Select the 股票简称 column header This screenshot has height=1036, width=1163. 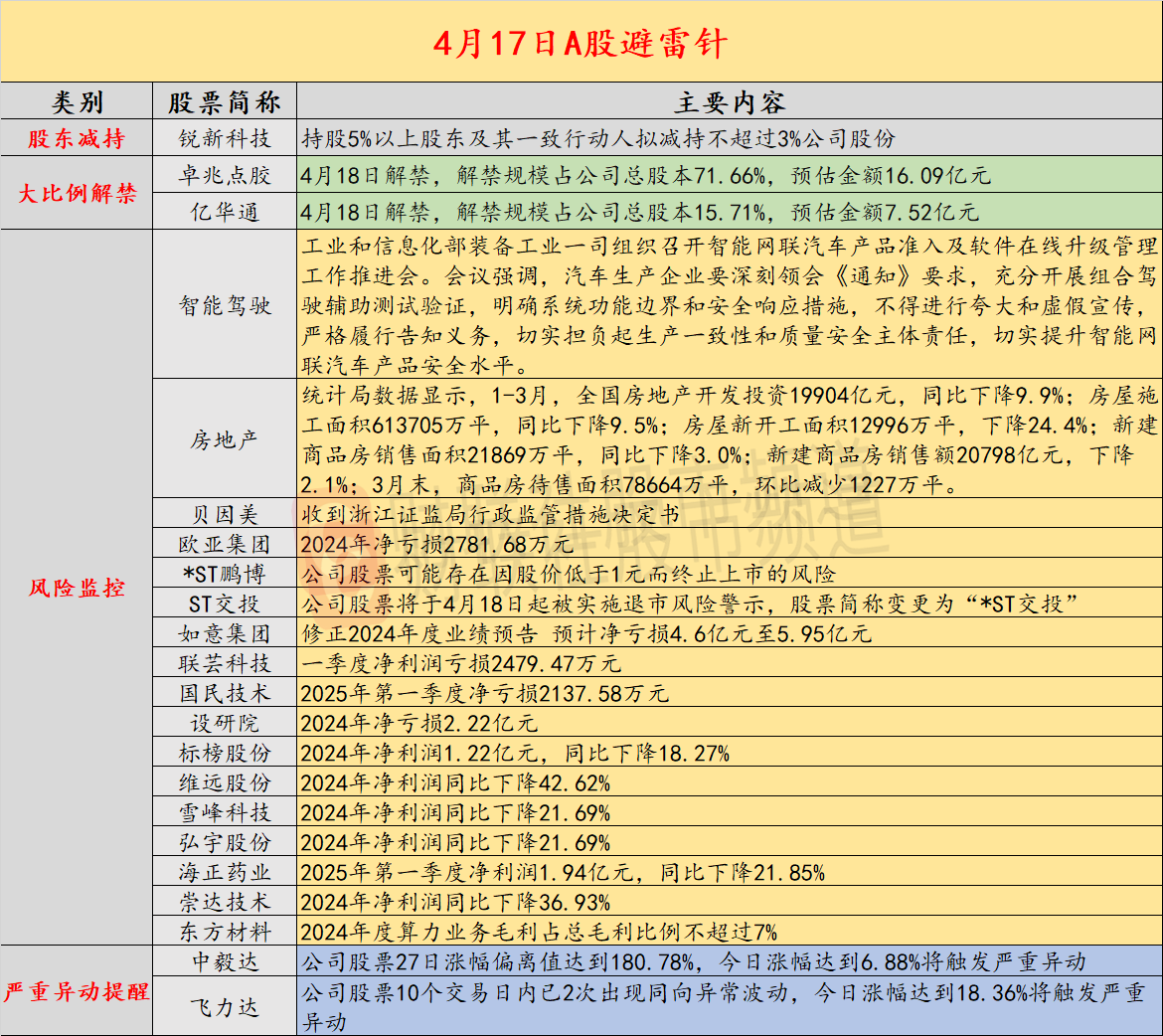coord(225,101)
